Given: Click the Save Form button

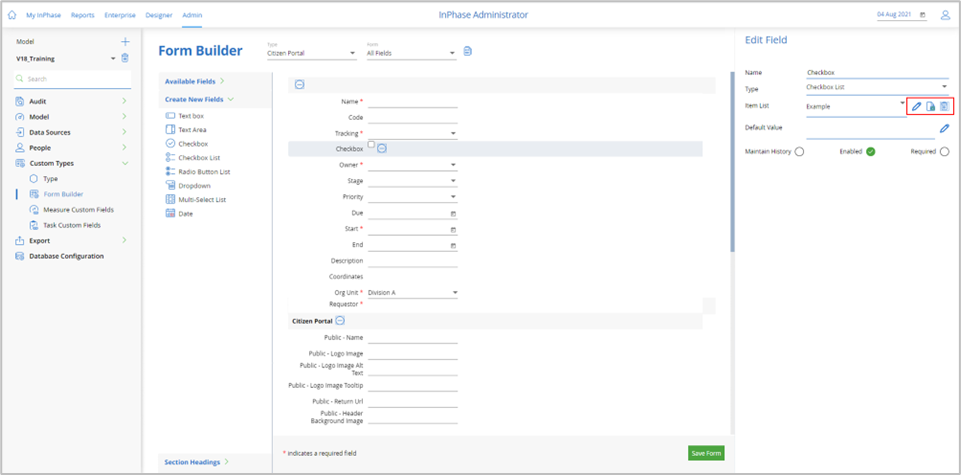Looking at the screenshot, I should point(707,453).
